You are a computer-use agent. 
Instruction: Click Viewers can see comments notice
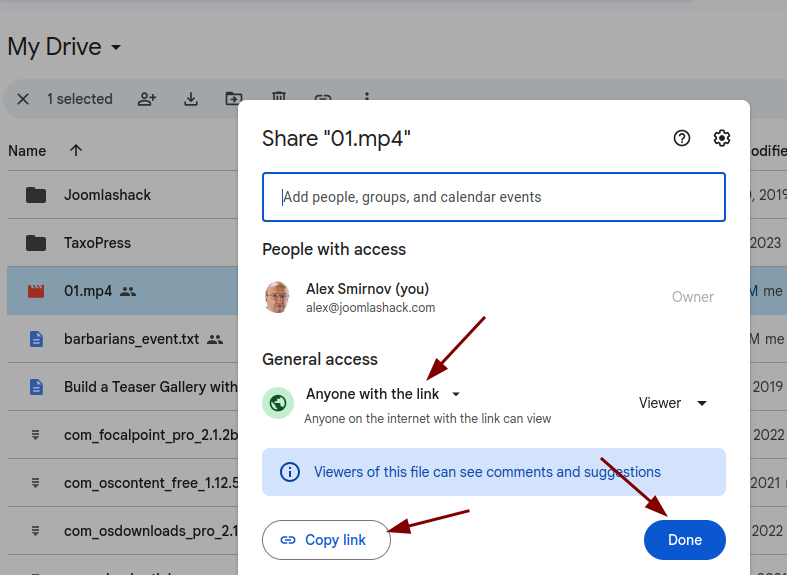click(487, 472)
